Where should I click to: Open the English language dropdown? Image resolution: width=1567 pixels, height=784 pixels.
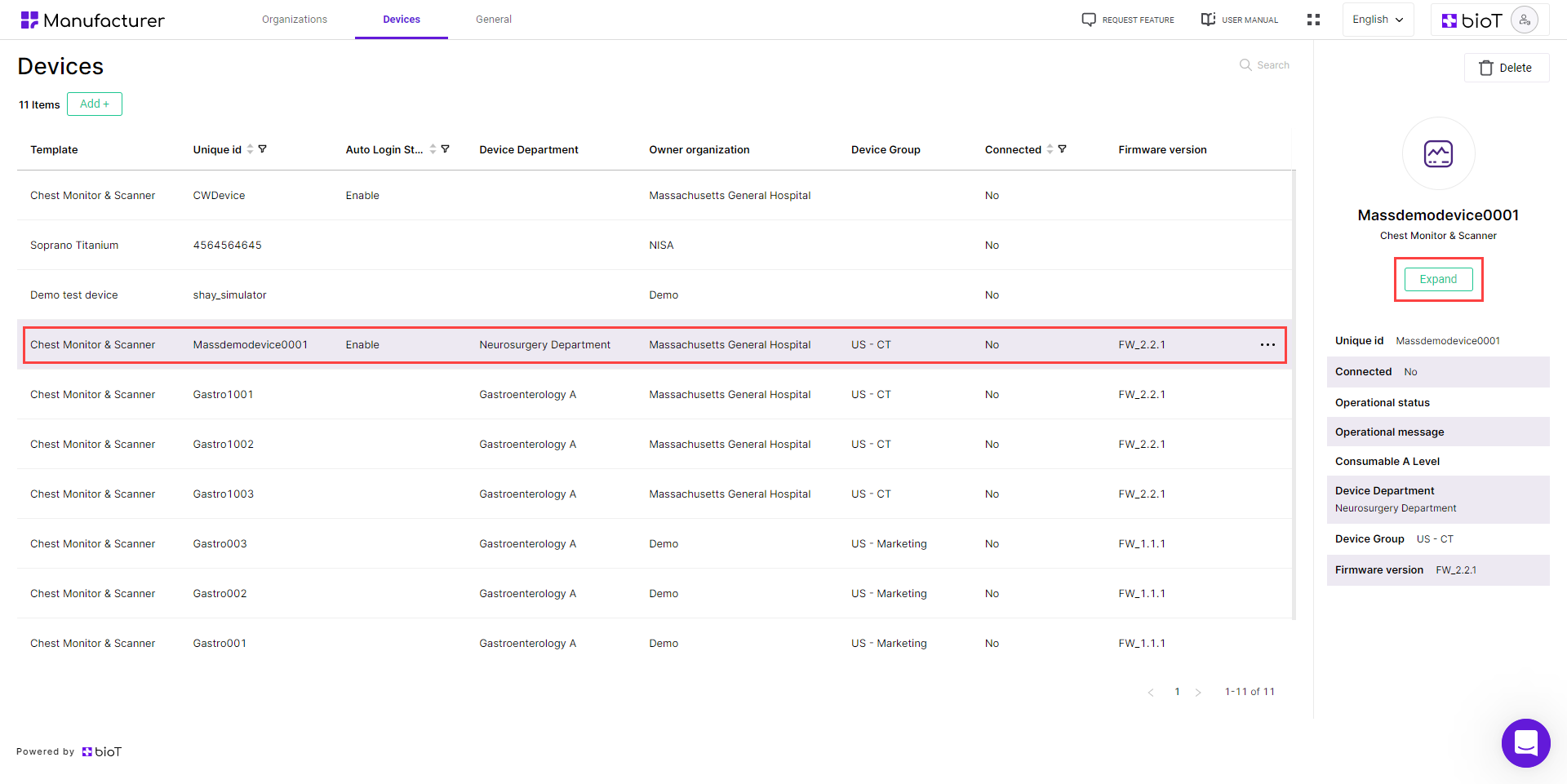(1378, 20)
